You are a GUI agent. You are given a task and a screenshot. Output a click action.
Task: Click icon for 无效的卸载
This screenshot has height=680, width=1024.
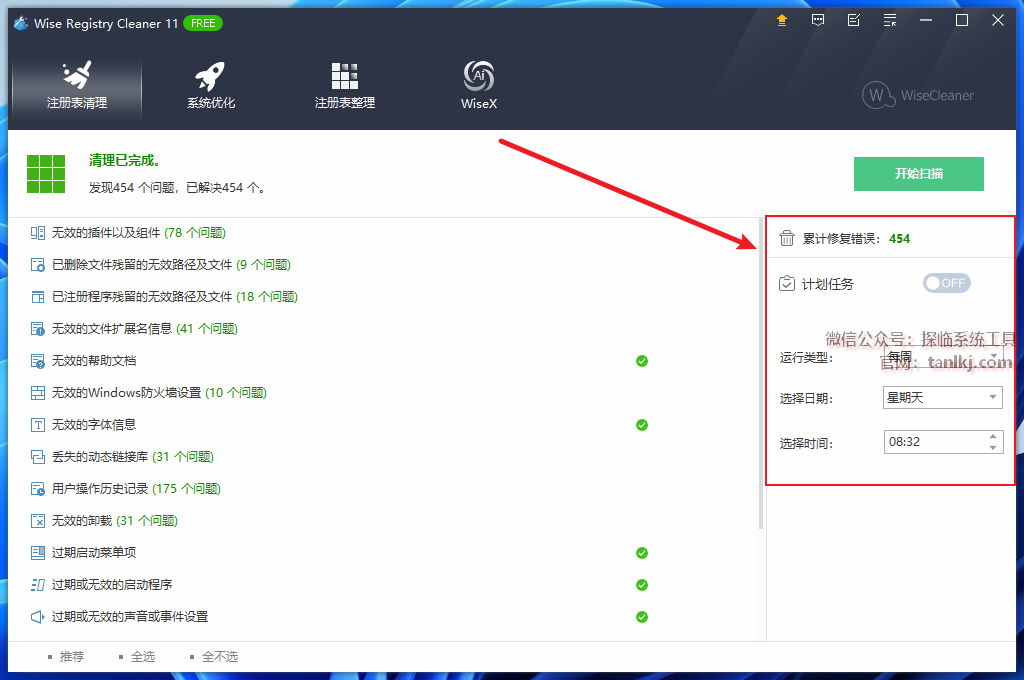(x=38, y=521)
